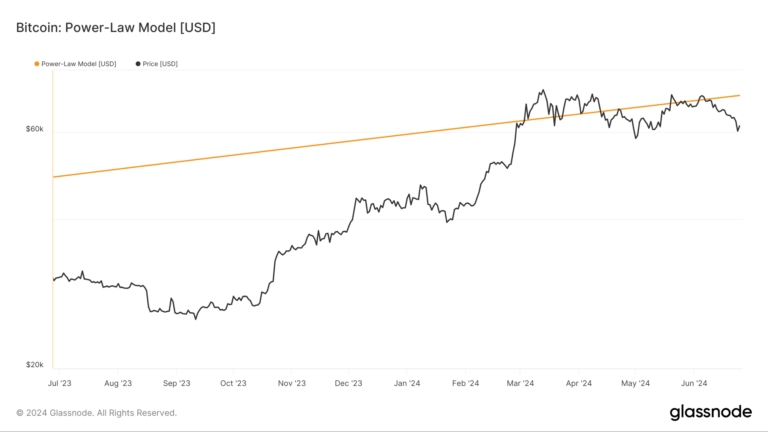
Task: Click the Glassnode copyright notice text
Action: [x=97, y=412]
